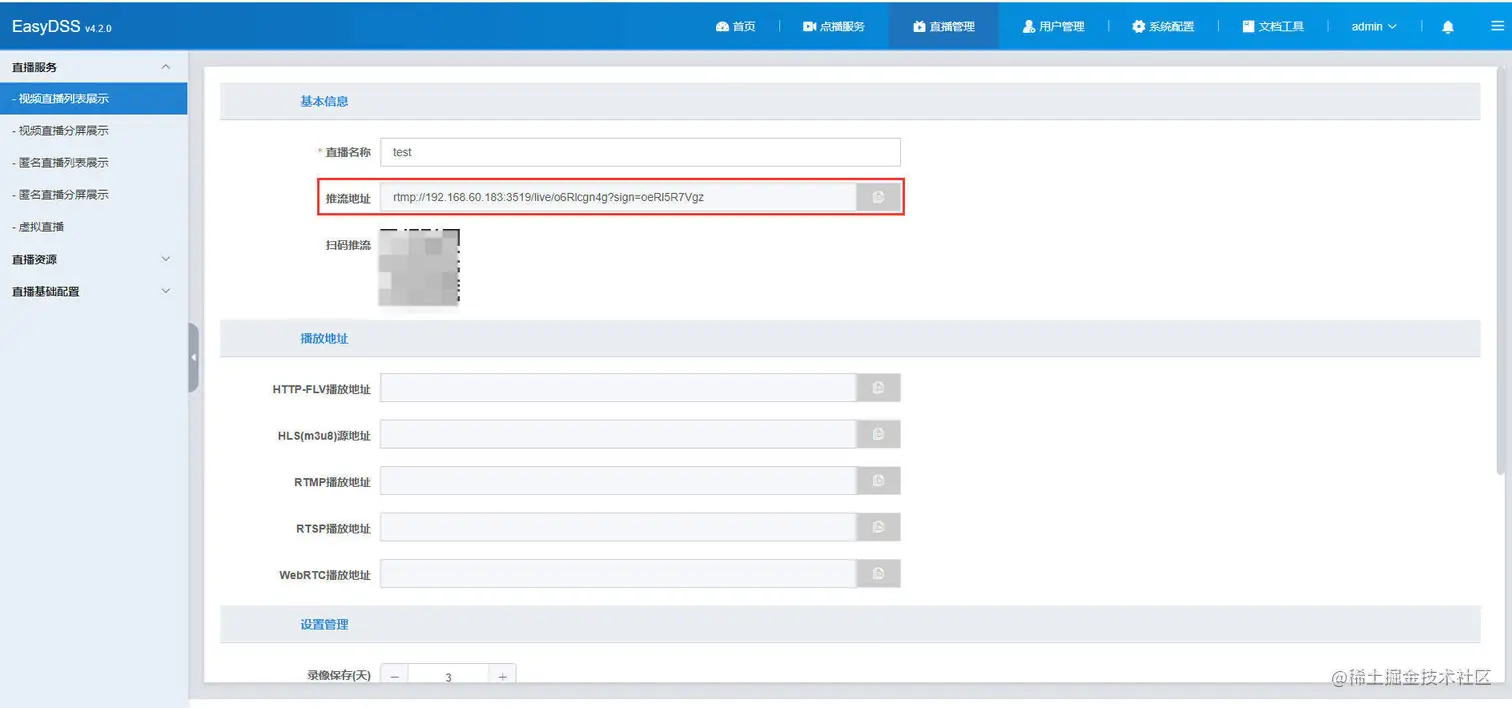
Task: Copy the 推流地址 push URL
Action: [878, 197]
